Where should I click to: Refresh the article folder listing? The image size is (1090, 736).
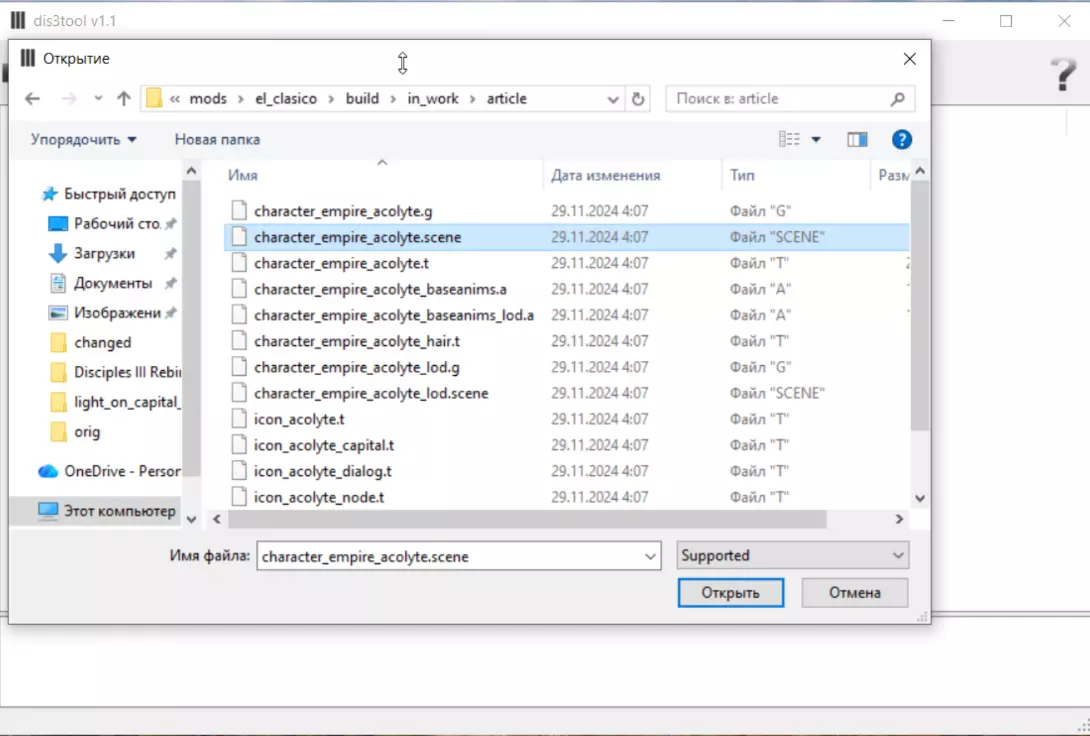click(638, 99)
